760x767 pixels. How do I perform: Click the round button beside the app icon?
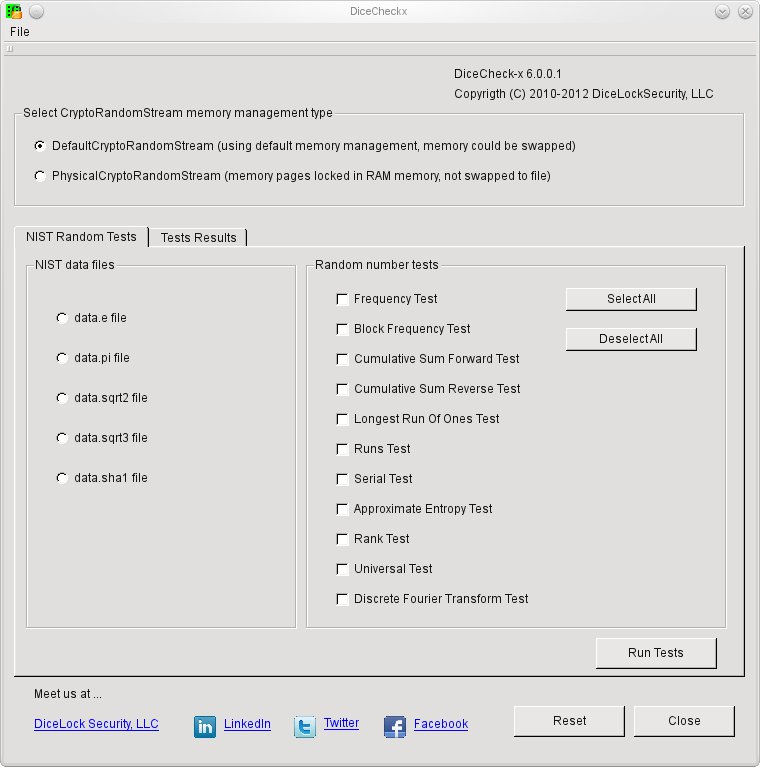(x=37, y=11)
